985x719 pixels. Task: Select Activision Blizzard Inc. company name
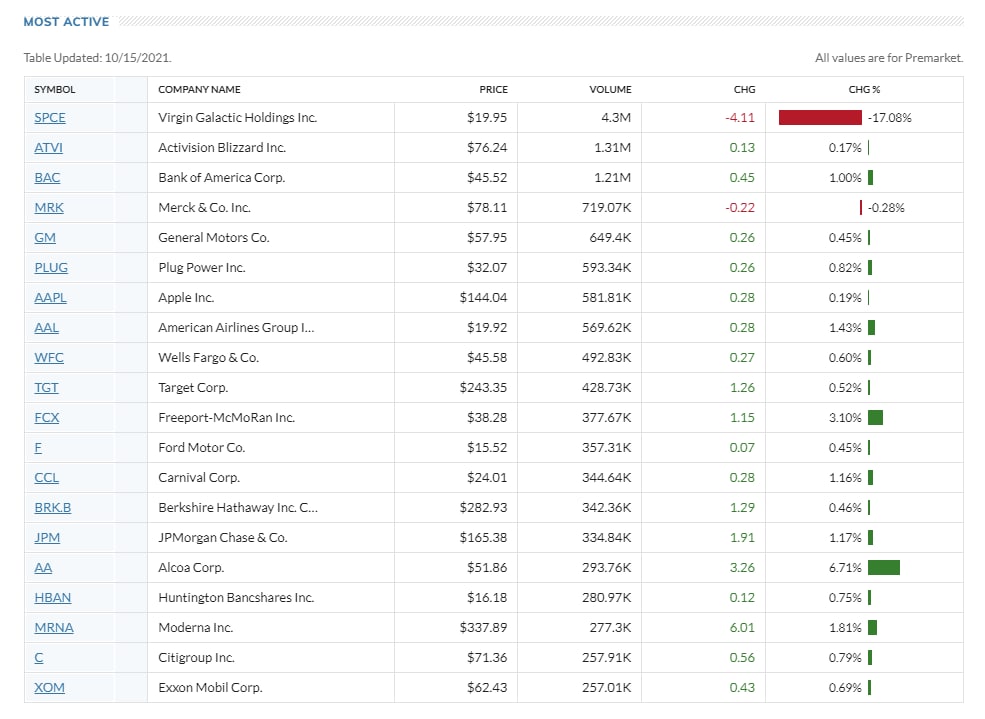(222, 148)
